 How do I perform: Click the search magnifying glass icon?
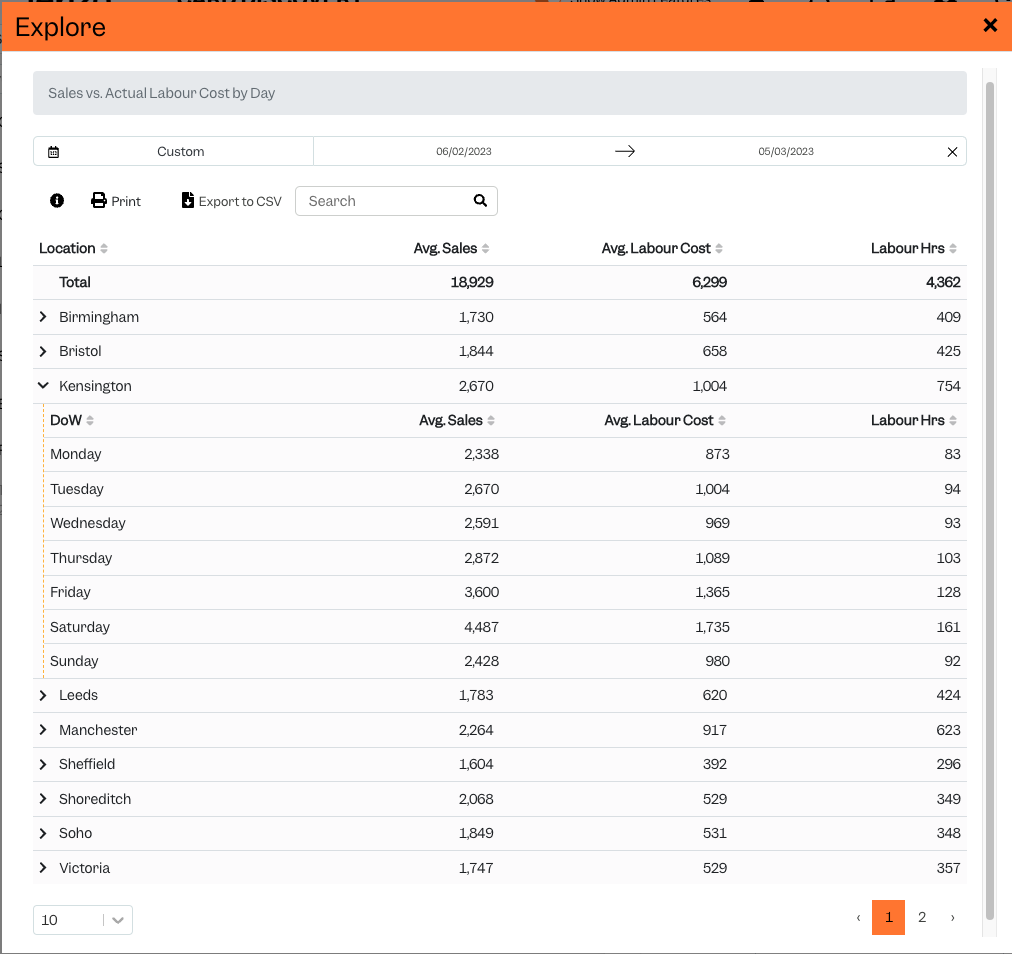pos(480,201)
